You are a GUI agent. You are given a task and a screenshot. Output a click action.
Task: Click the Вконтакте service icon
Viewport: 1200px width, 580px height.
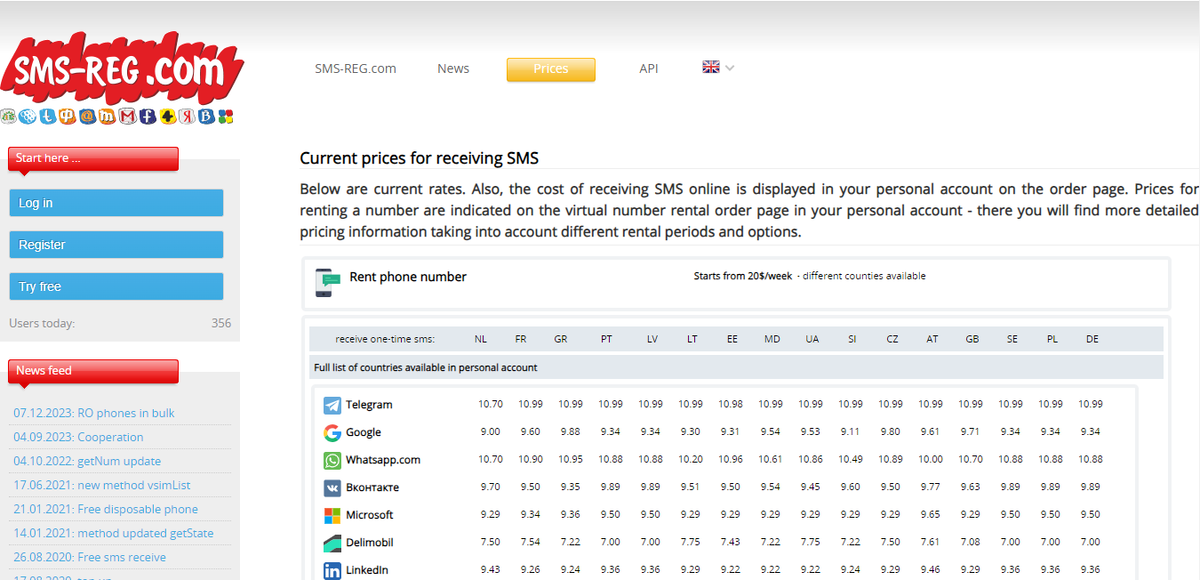(332, 488)
